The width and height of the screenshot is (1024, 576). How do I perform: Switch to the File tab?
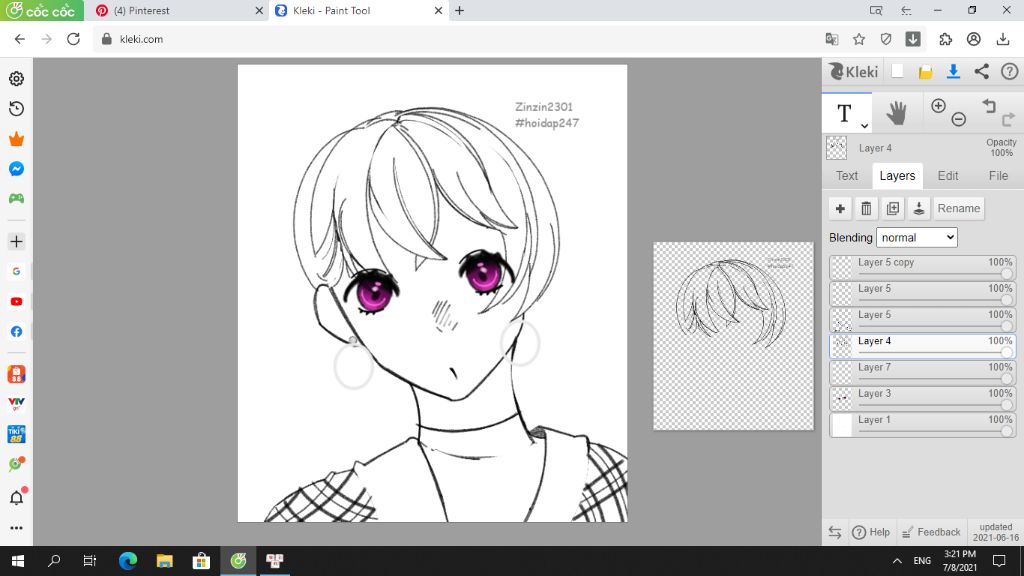998,176
